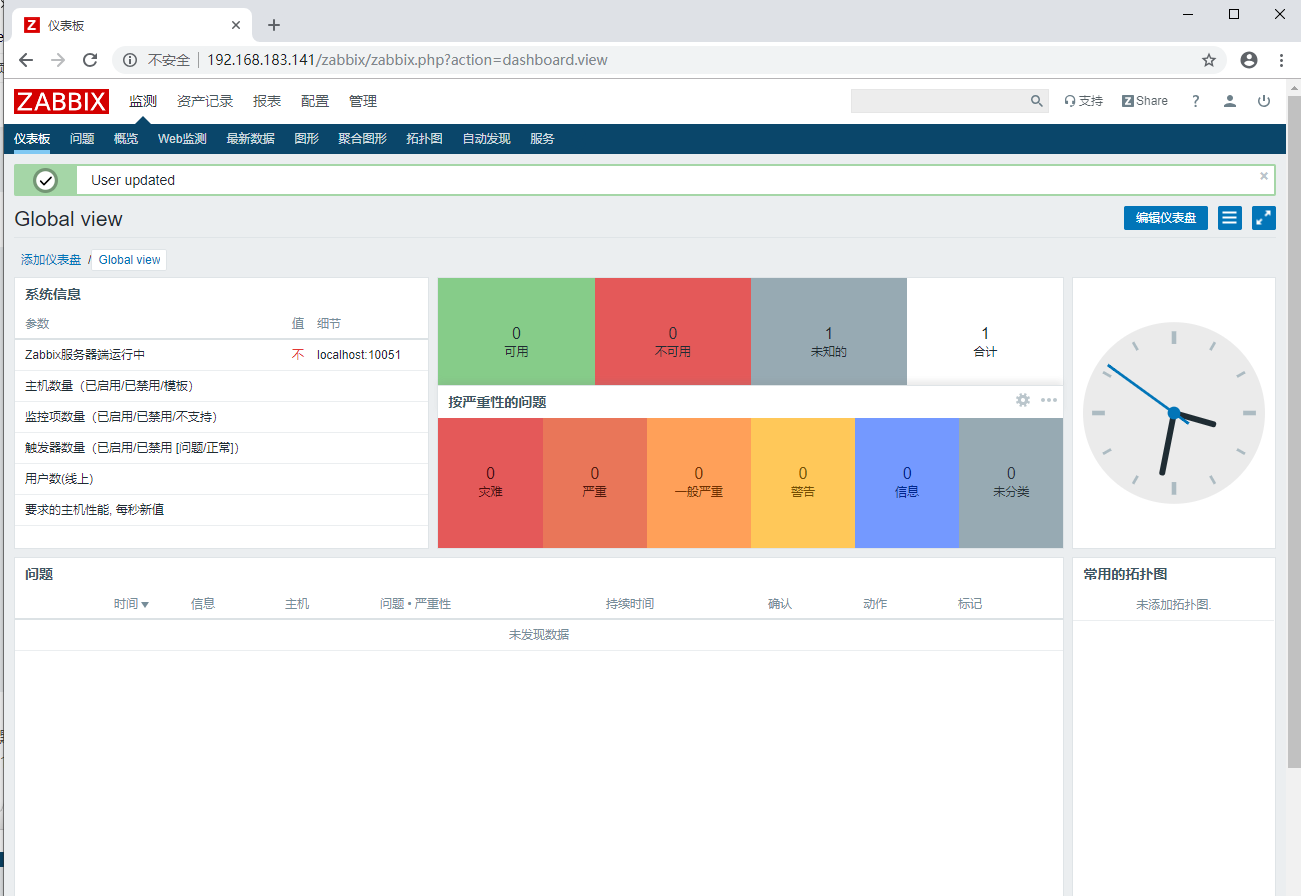1301x896 pixels.
Task: Open the 拓扑图 submenu item
Action: coord(424,139)
